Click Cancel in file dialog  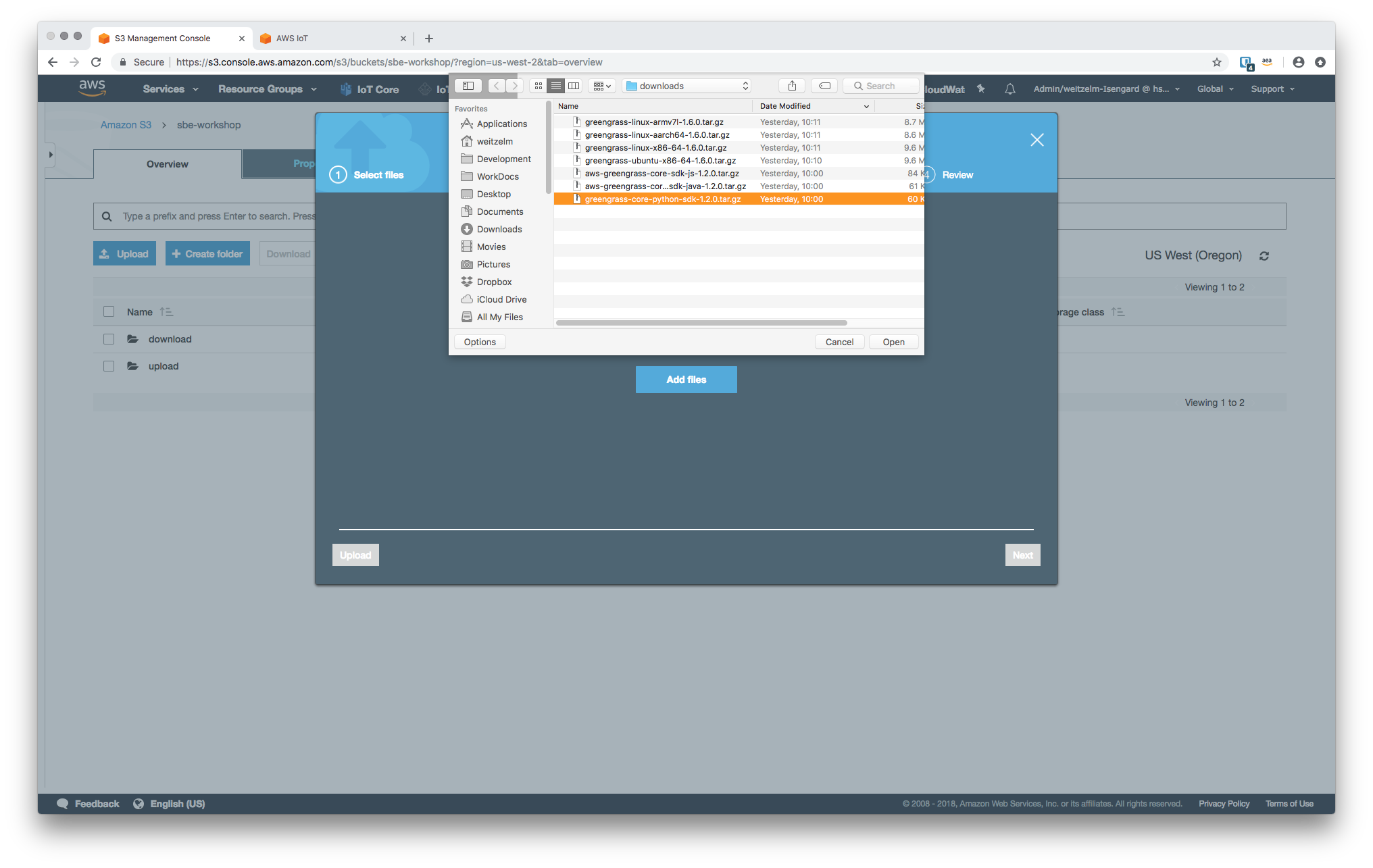pyautogui.click(x=839, y=342)
